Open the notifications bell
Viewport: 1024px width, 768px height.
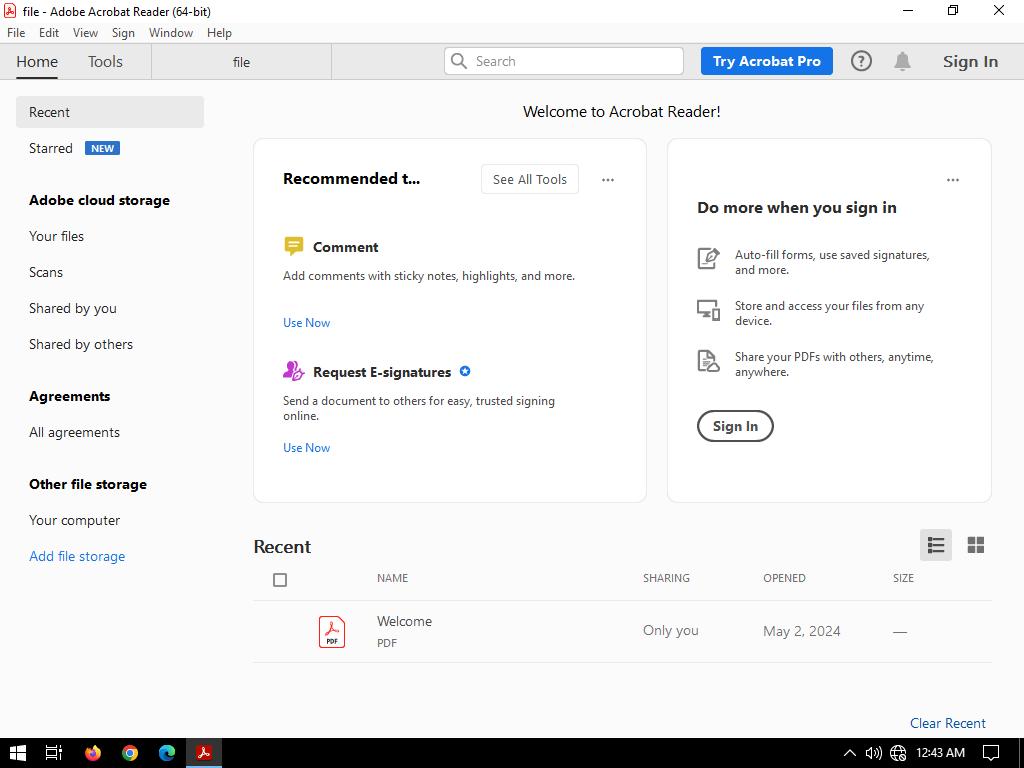tap(902, 61)
